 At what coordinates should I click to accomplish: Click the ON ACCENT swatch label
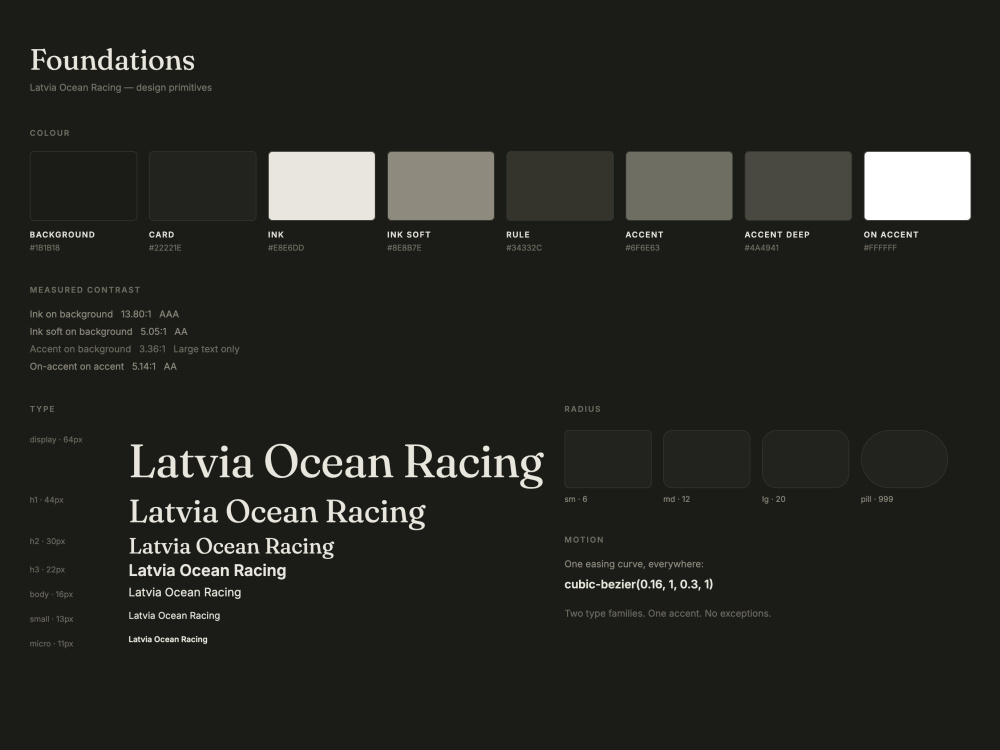pos(891,235)
